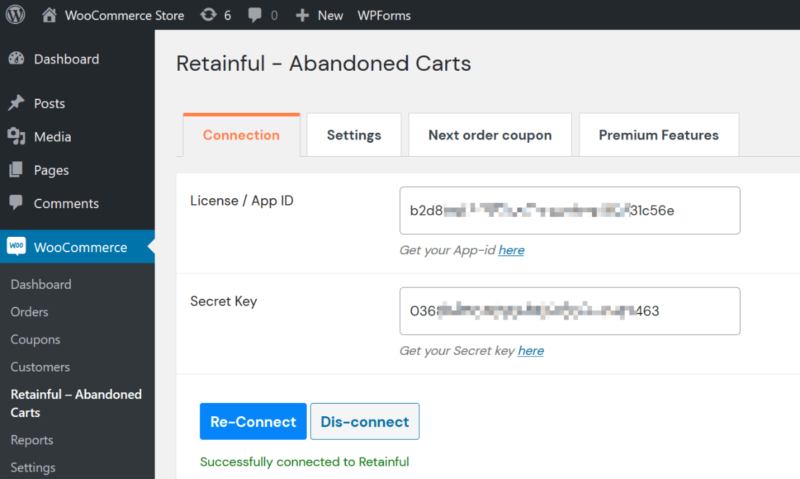Open the Customers submenu

point(40,367)
